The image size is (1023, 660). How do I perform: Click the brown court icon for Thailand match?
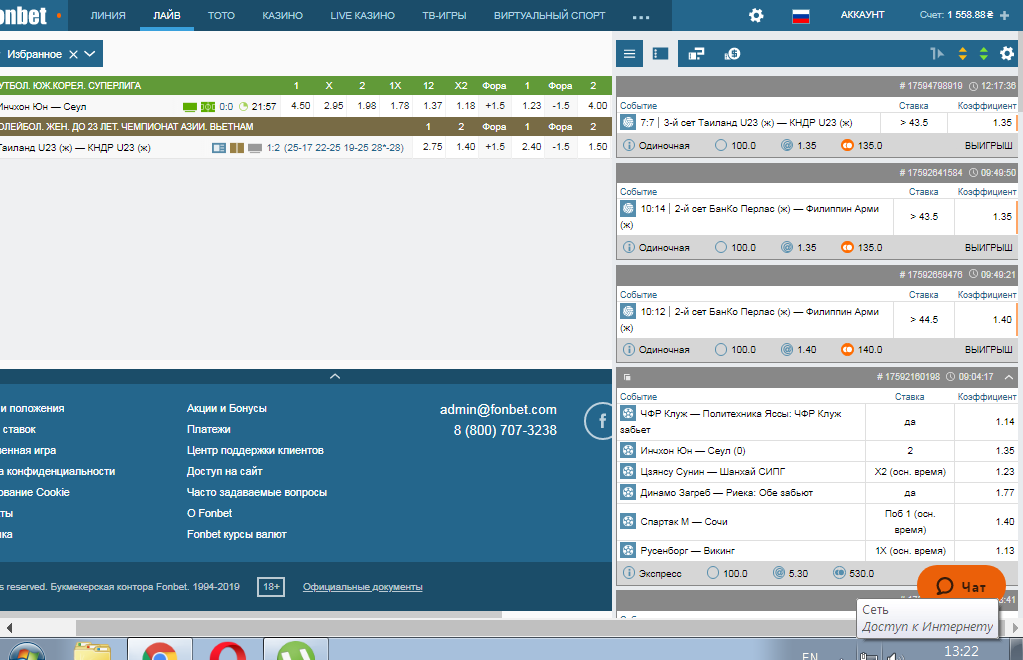point(237,148)
